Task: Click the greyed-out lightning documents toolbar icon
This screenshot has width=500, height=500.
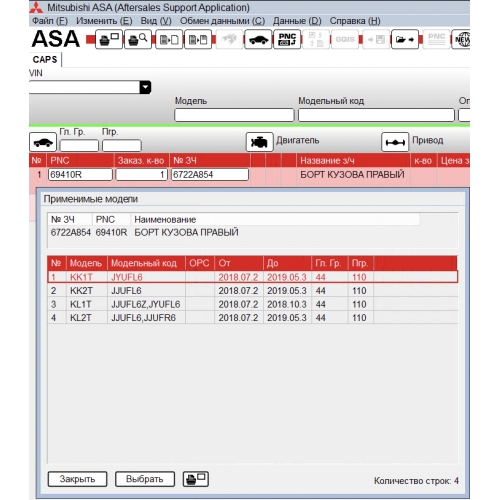Action: click(316, 39)
